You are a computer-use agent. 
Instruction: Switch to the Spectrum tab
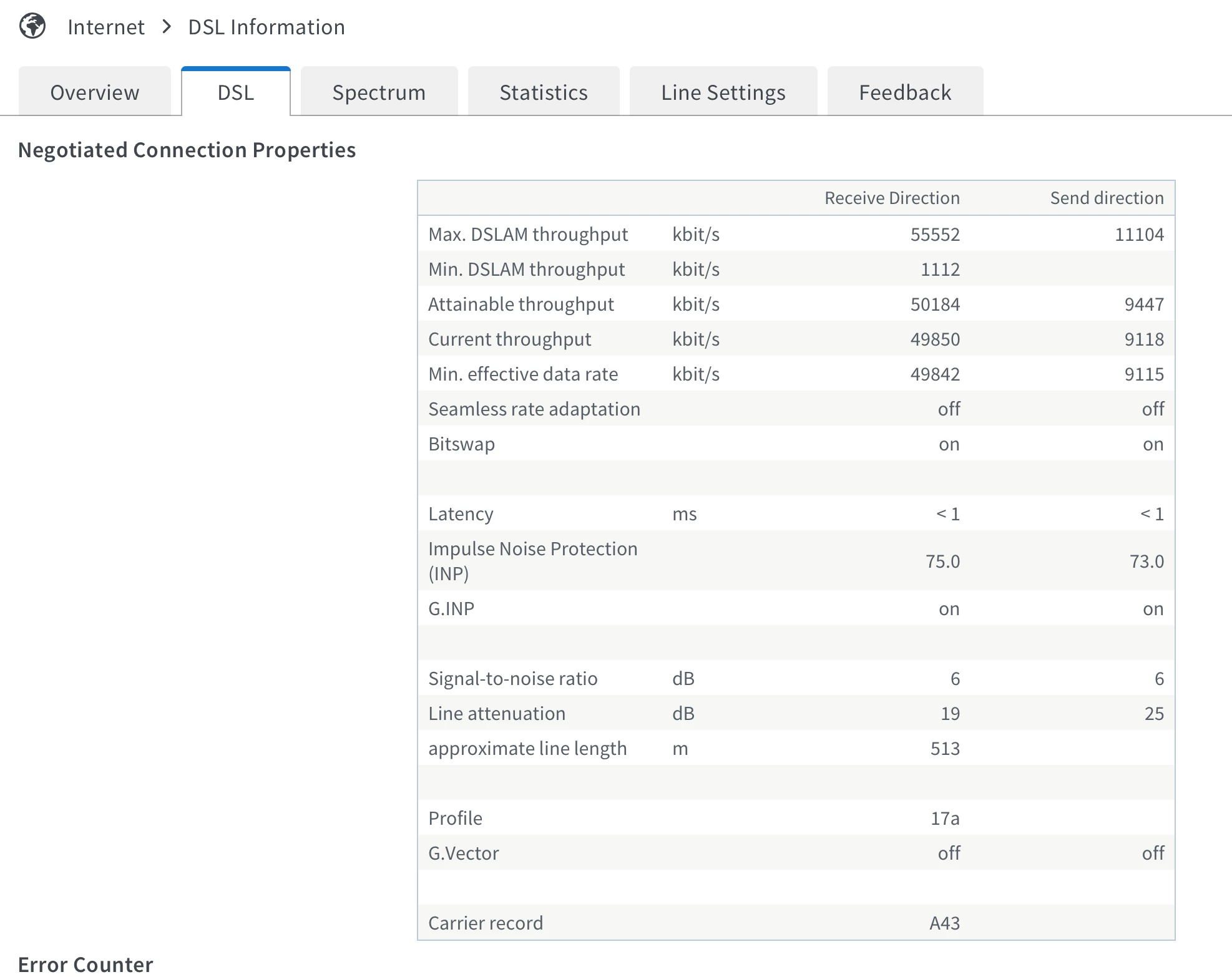click(379, 92)
